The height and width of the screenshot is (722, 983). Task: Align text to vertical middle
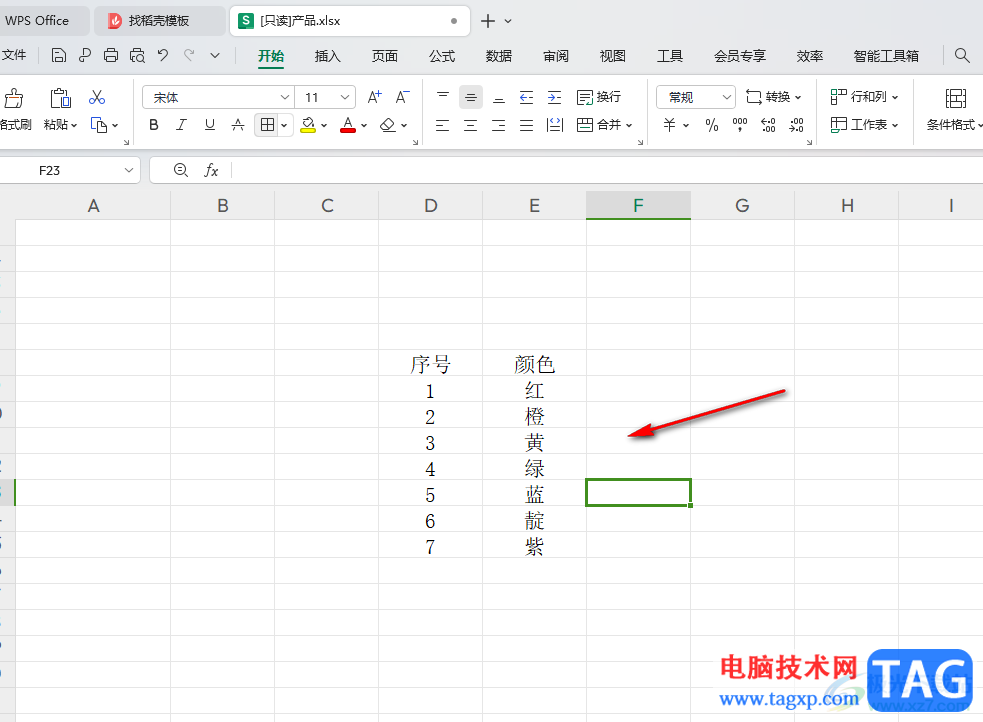coord(471,97)
